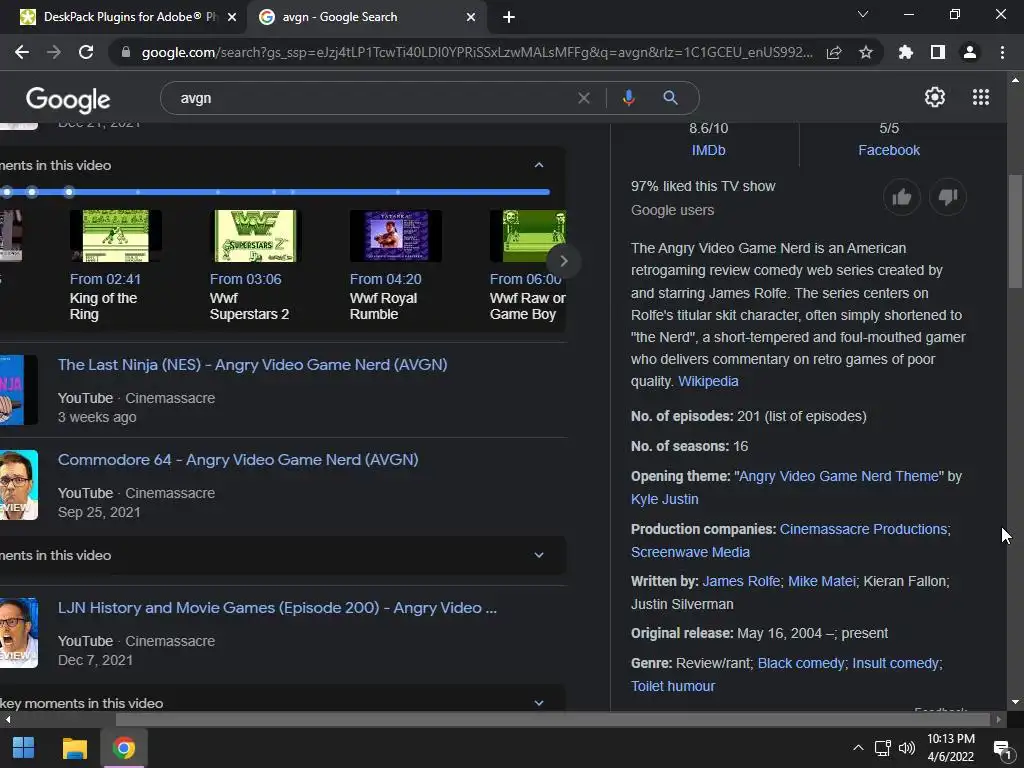Close the DeskPack Plugins tab
This screenshot has height=768, width=1024.
click(232, 17)
